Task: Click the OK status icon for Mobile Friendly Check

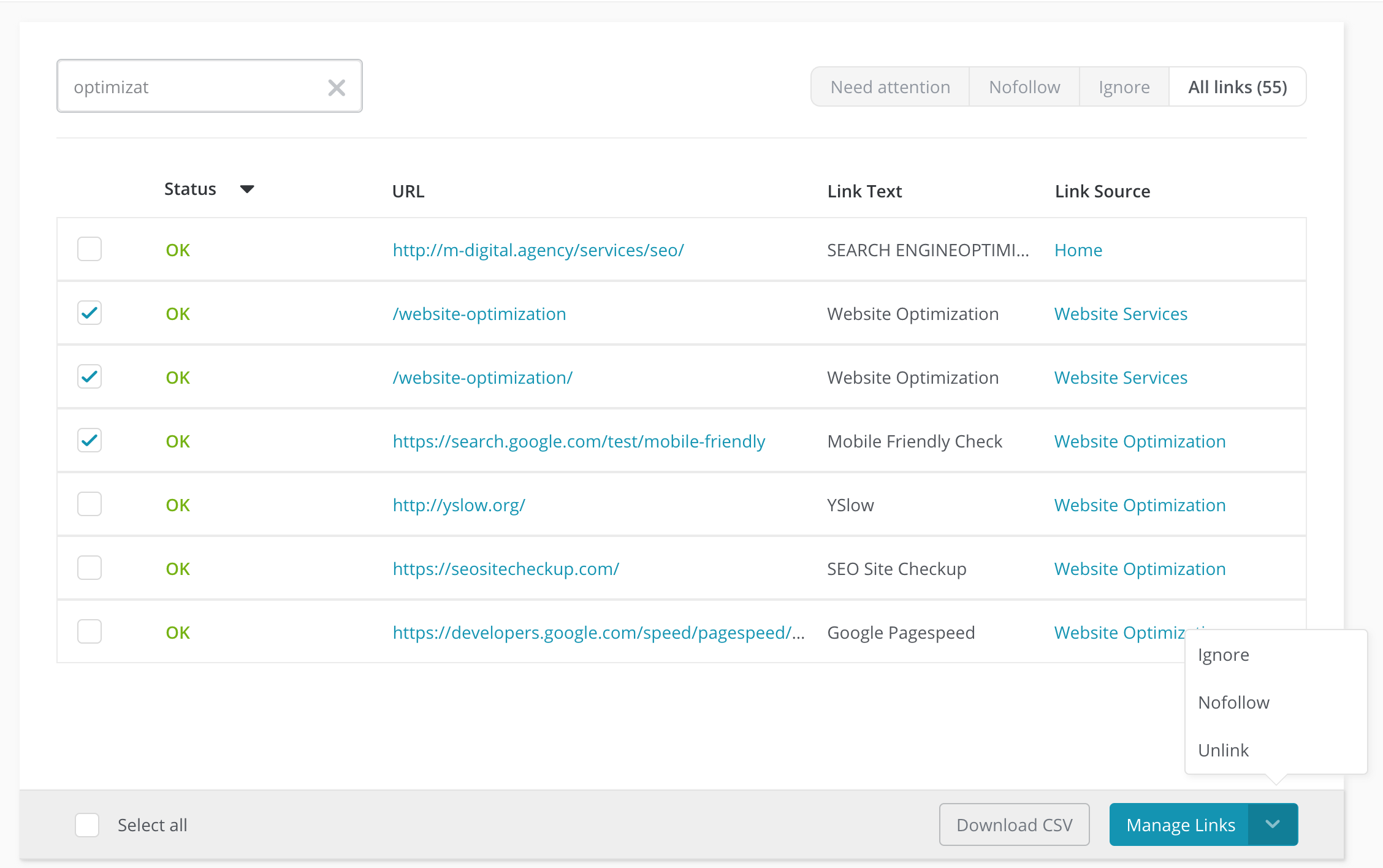Action: click(x=177, y=440)
